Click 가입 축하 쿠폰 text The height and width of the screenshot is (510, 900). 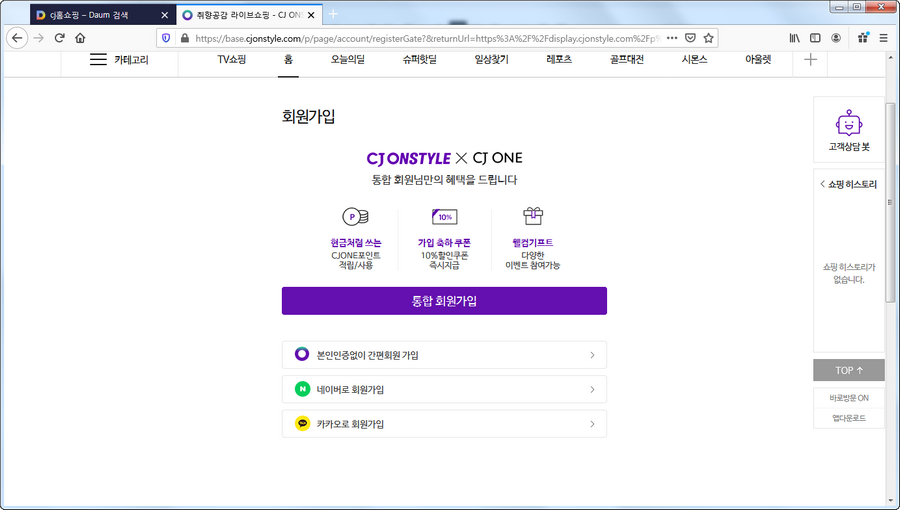pos(444,243)
